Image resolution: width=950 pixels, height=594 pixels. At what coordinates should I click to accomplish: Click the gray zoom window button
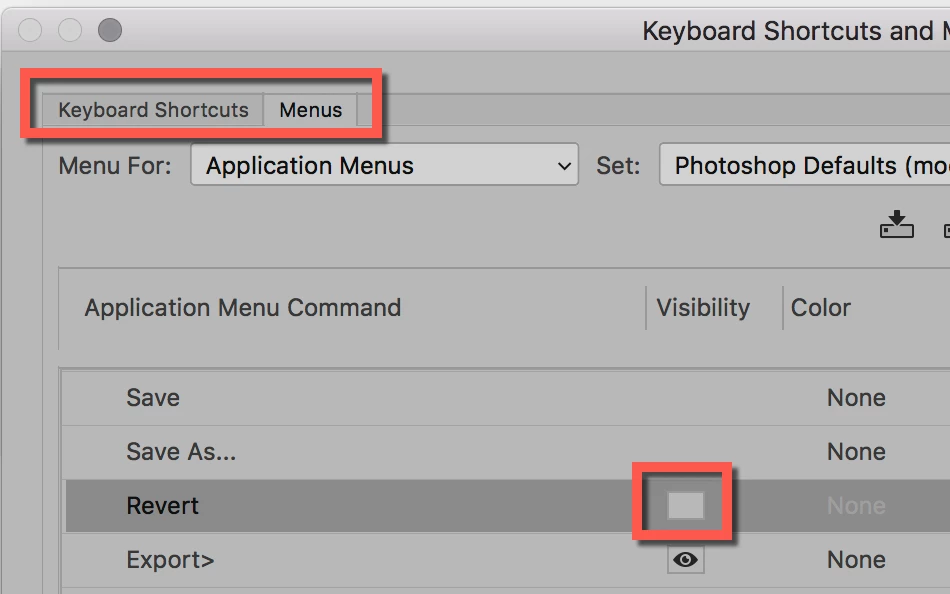[110, 30]
